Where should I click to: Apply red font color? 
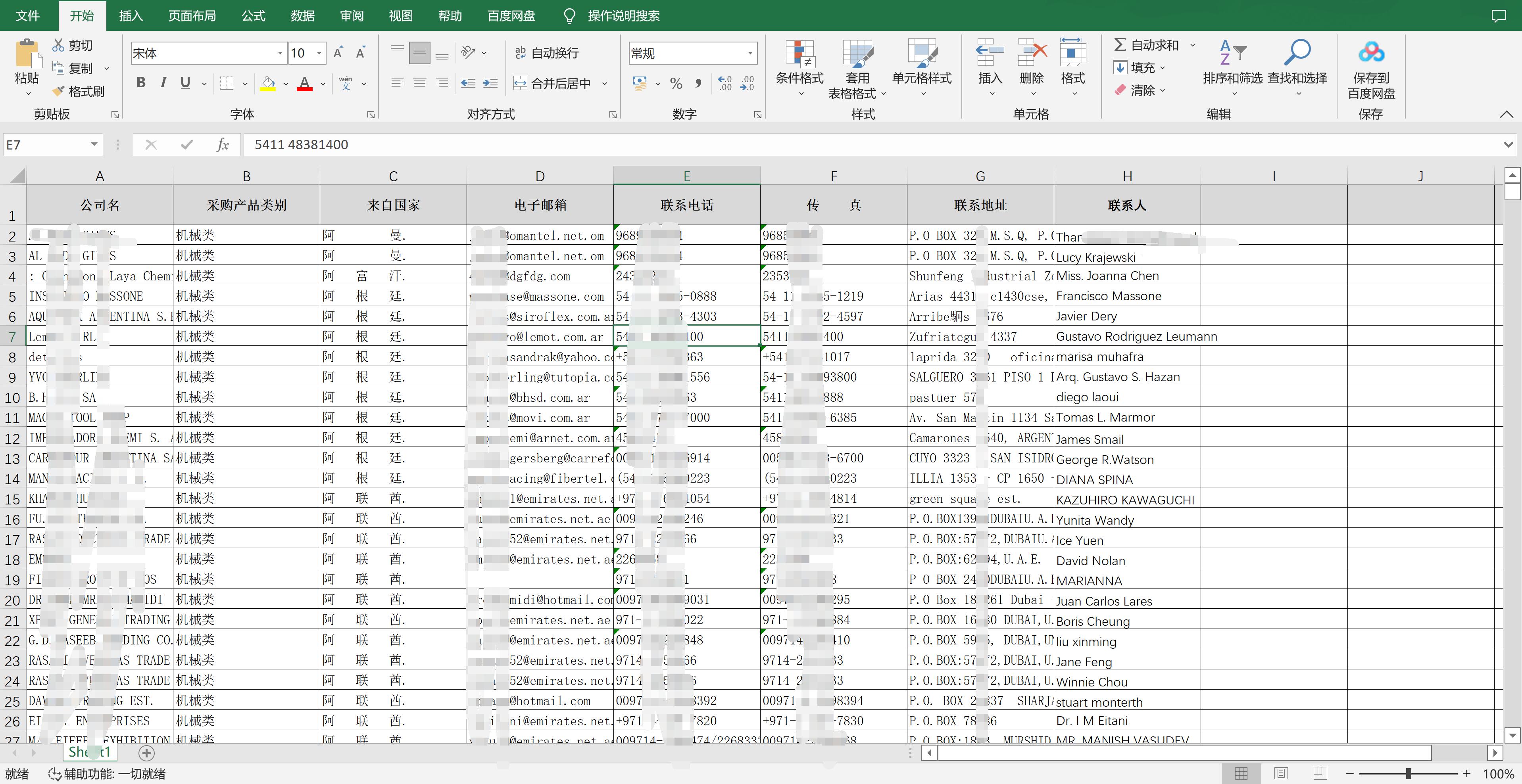click(x=304, y=83)
